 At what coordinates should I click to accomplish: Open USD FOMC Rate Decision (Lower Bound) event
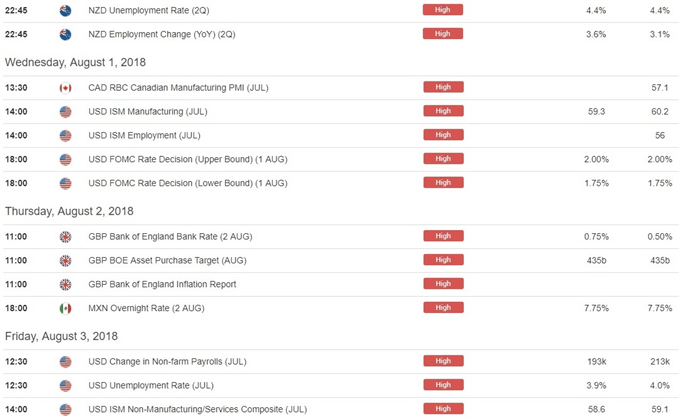click(x=188, y=183)
